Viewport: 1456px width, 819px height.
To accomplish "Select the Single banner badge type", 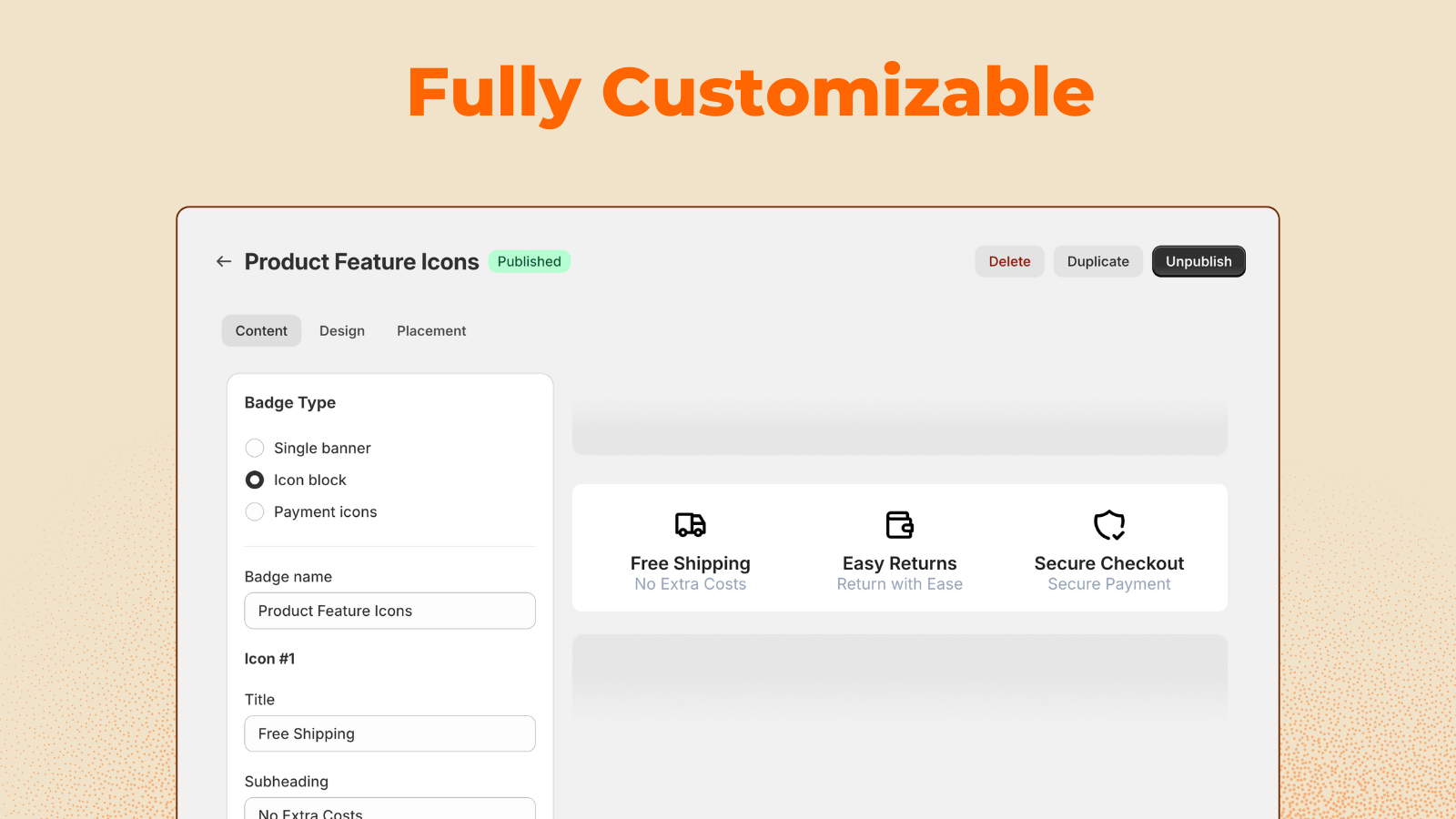I will pyautogui.click(x=255, y=448).
